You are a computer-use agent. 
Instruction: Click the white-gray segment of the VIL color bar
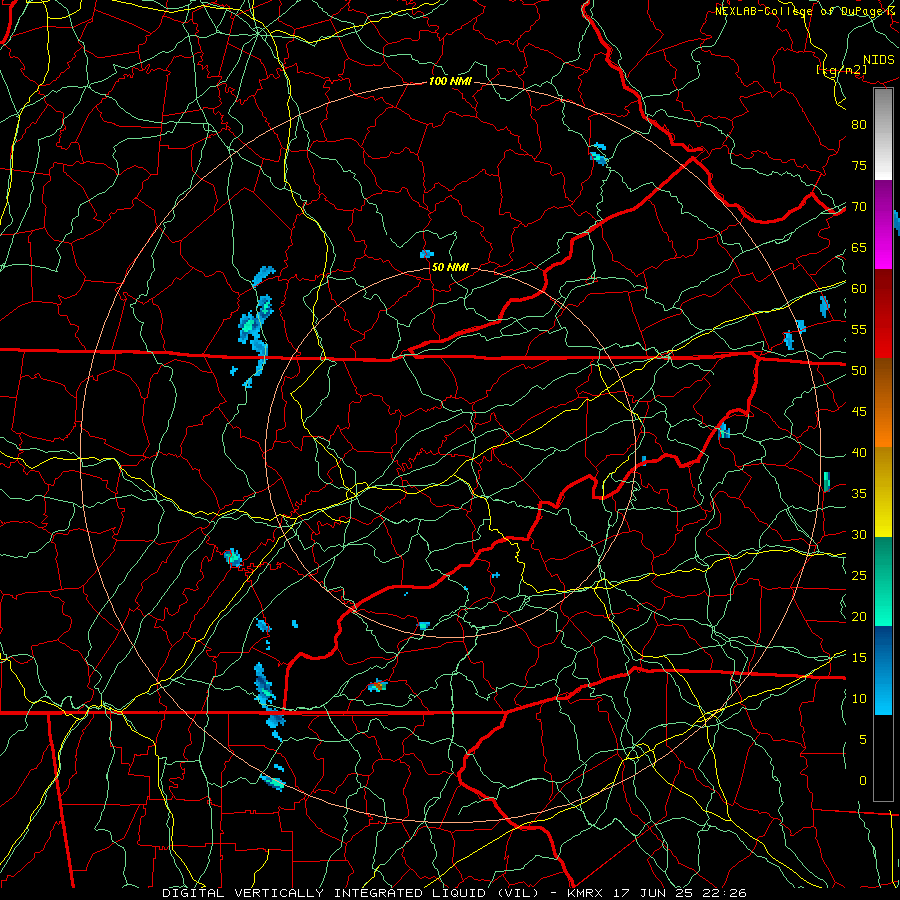pos(883,134)
